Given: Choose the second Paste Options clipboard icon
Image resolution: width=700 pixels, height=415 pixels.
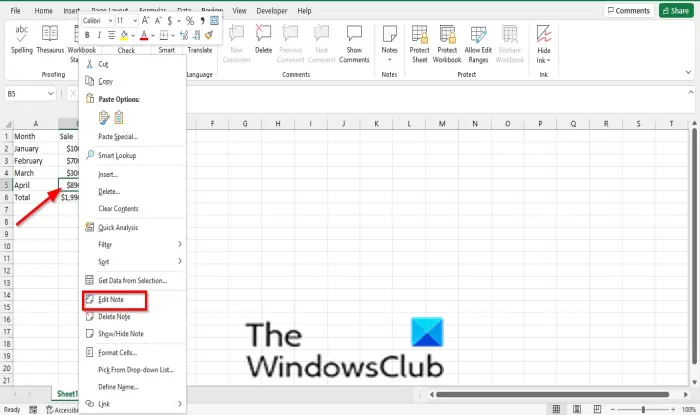Looking at the screenshot, I should tap(119, 117).
